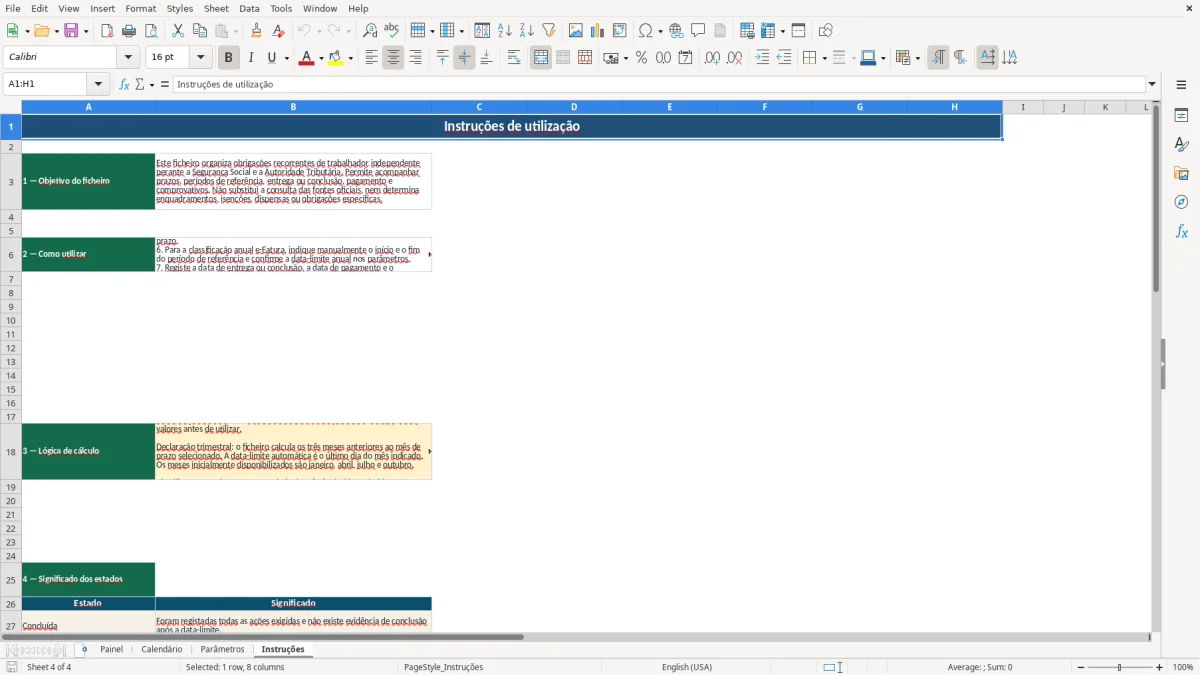The height and width of the screenshot is (675, 1200).
Task: Open the Styles sidebar panel
Action: (1181, 144)
